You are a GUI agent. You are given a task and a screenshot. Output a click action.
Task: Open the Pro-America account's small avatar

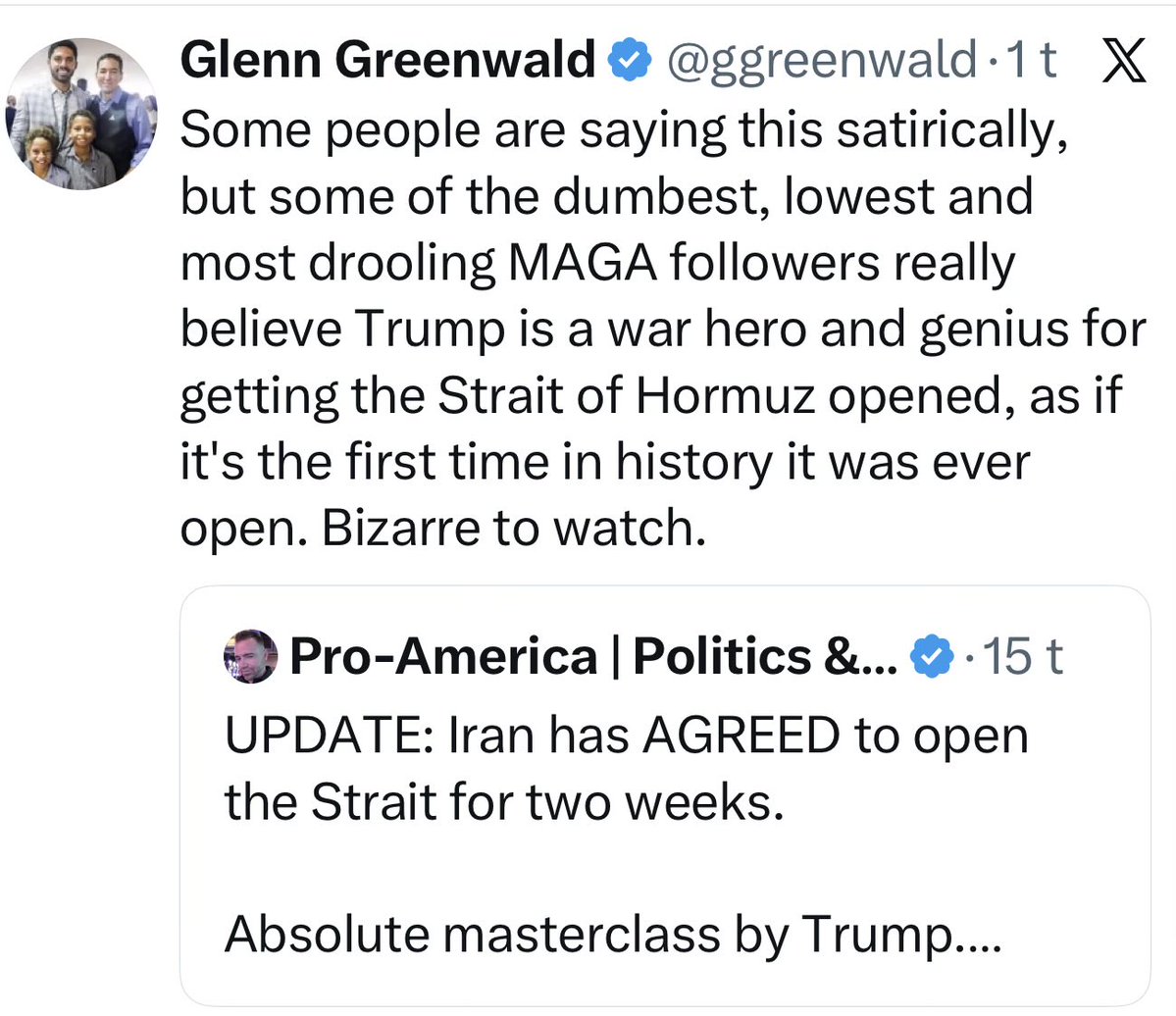[251, 656]
